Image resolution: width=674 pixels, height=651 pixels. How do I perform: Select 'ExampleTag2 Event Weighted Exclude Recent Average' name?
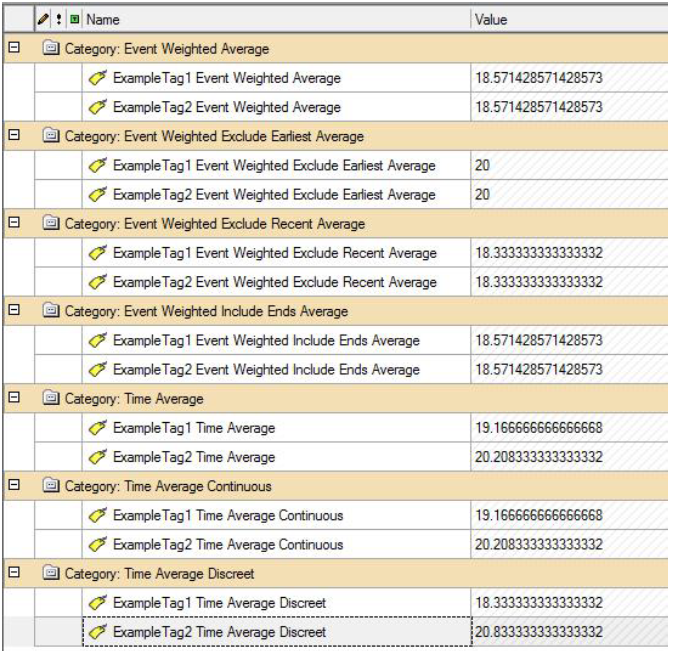point(275,282)
